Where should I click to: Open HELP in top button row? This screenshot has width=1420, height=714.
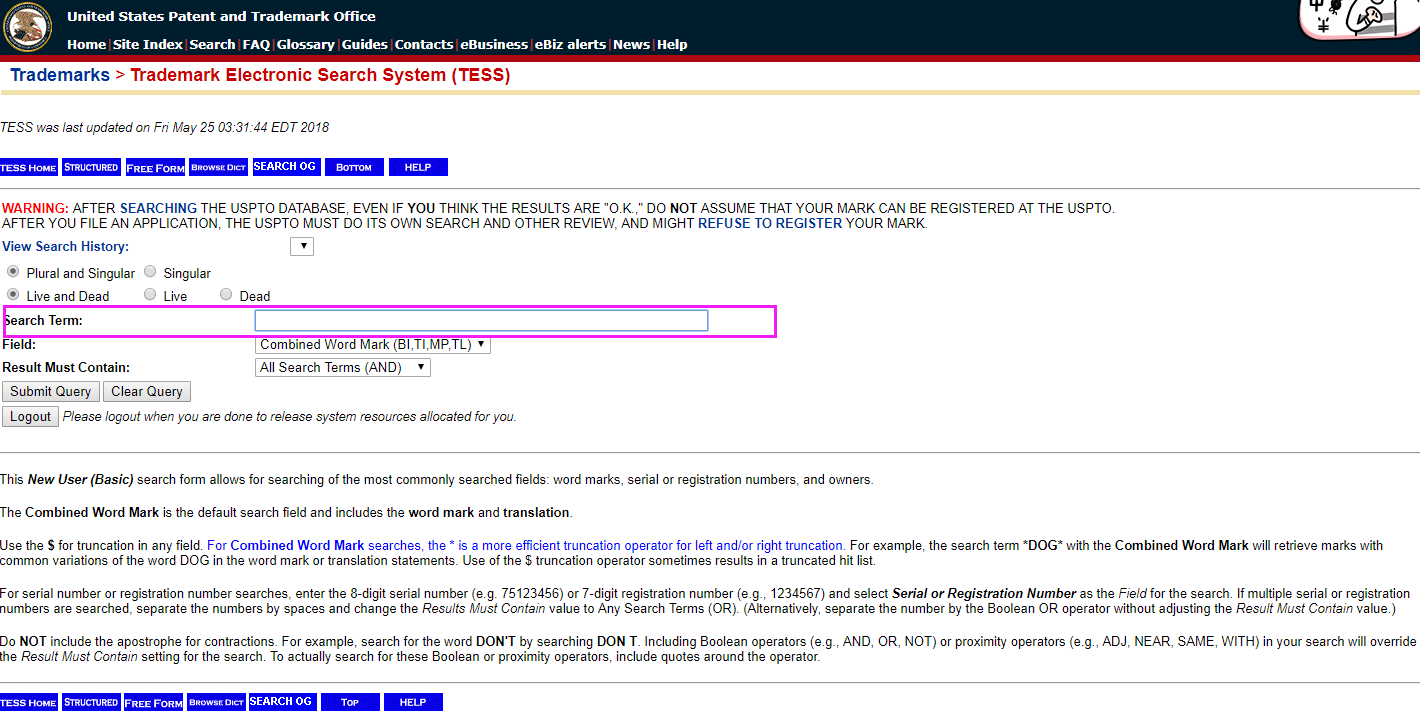(417, 167)
